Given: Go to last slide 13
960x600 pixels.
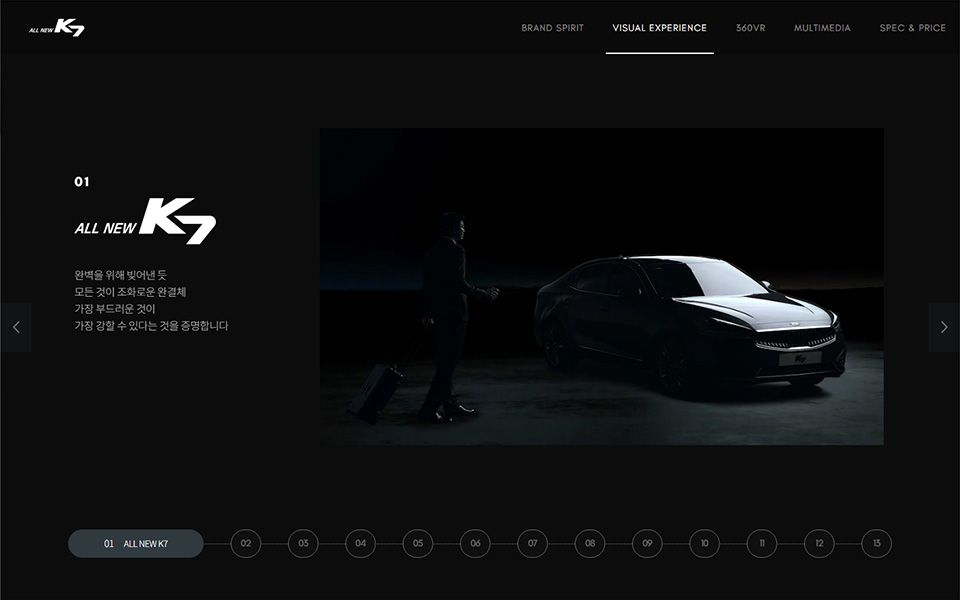Looking at the screenshot, I should pyautogui.click(x=876, y=544).
